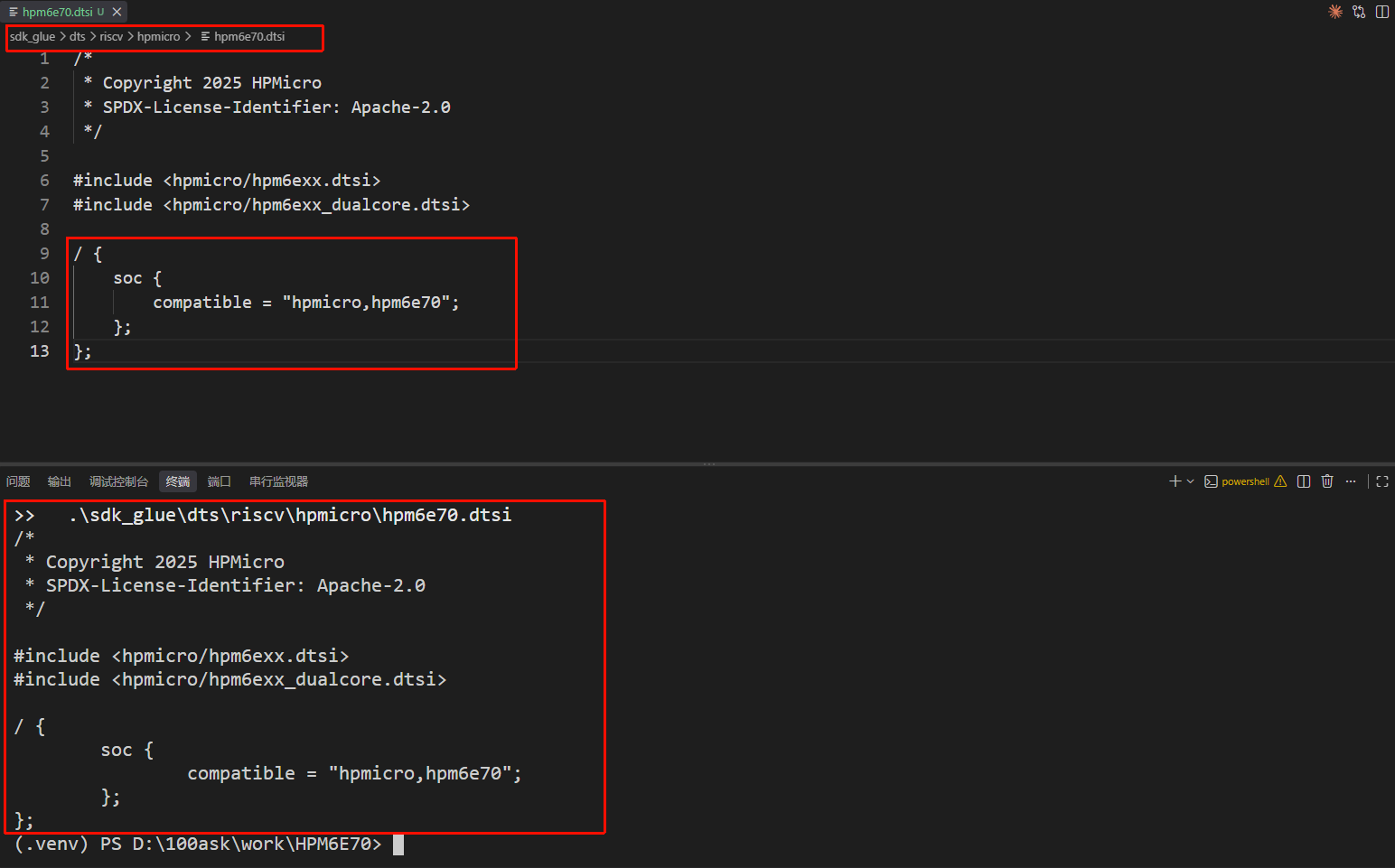Click the terminal output compatible line

[354, 773]
